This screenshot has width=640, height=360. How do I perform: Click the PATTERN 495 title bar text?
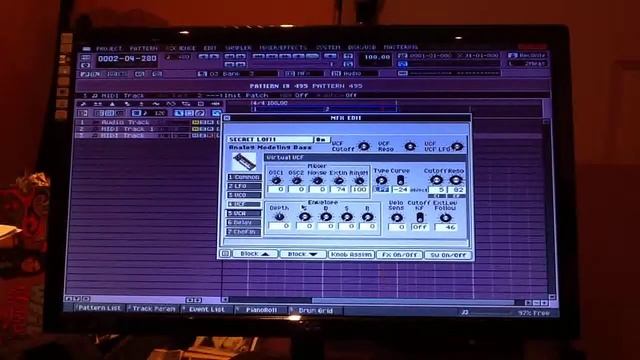coord(306,86)
